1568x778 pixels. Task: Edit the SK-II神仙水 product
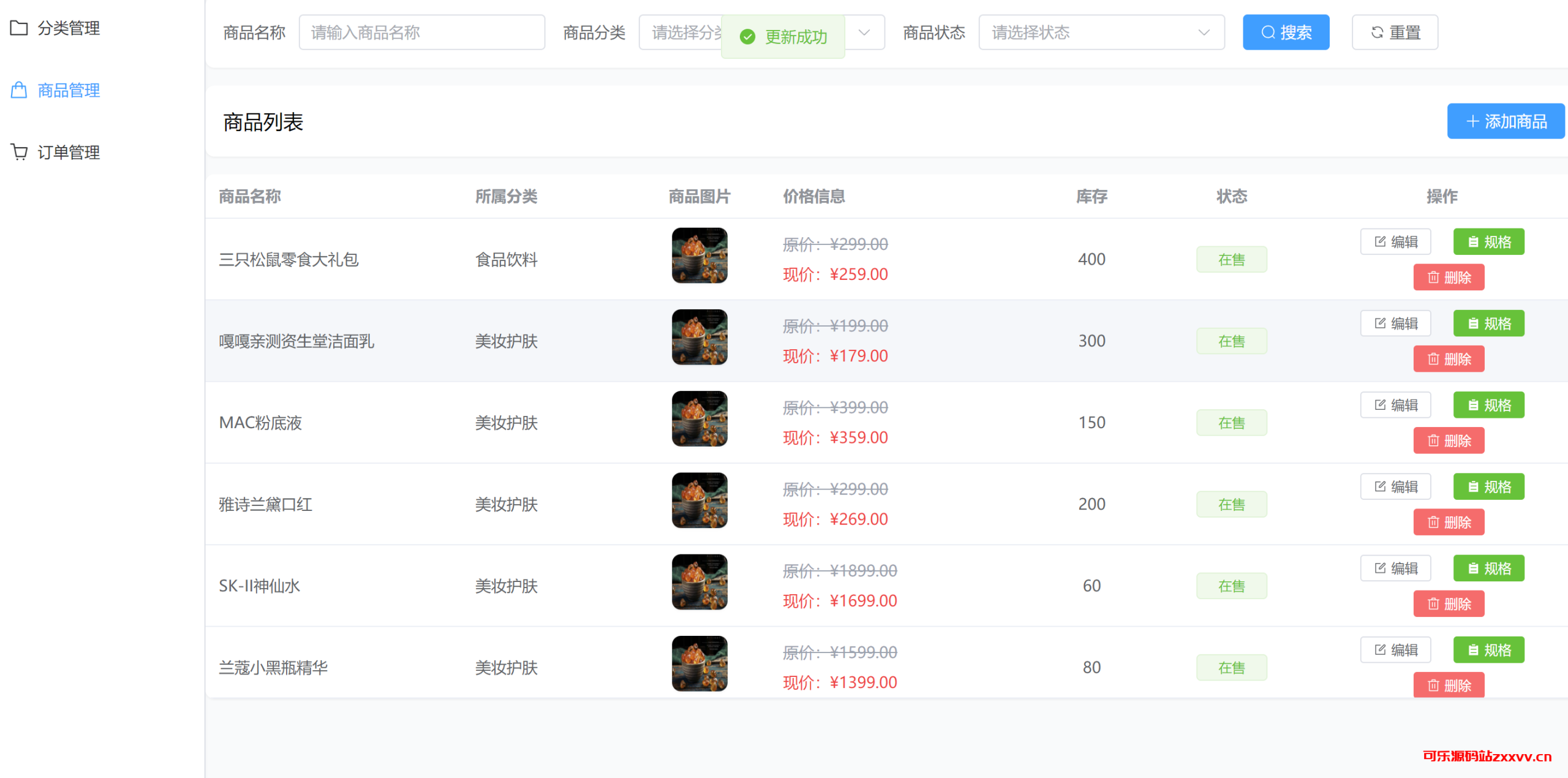click(1395, 568)
